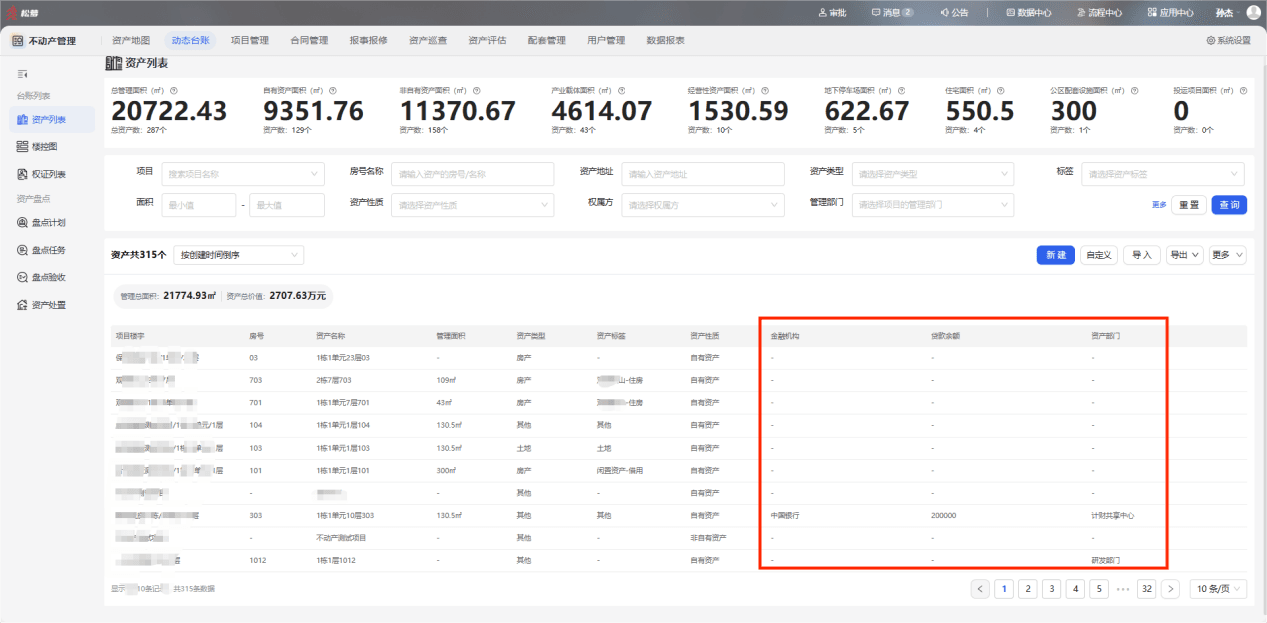Open 消息 notifications in top bar
This screenshot has width=1267, height=623.
tap(892, 13)
